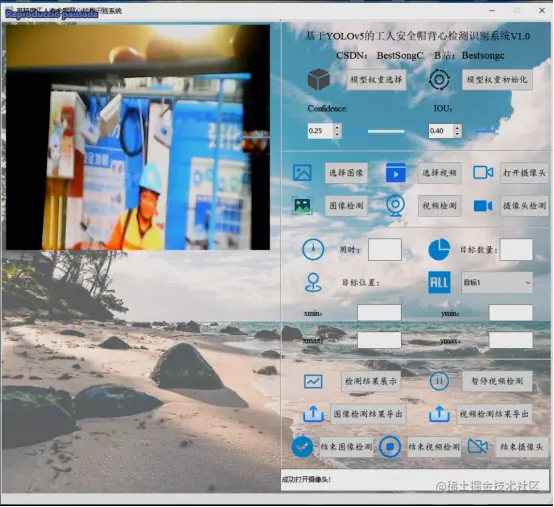End image detection 结束图像检测 button
The image size is (554, 507).
tap(346, 447)
